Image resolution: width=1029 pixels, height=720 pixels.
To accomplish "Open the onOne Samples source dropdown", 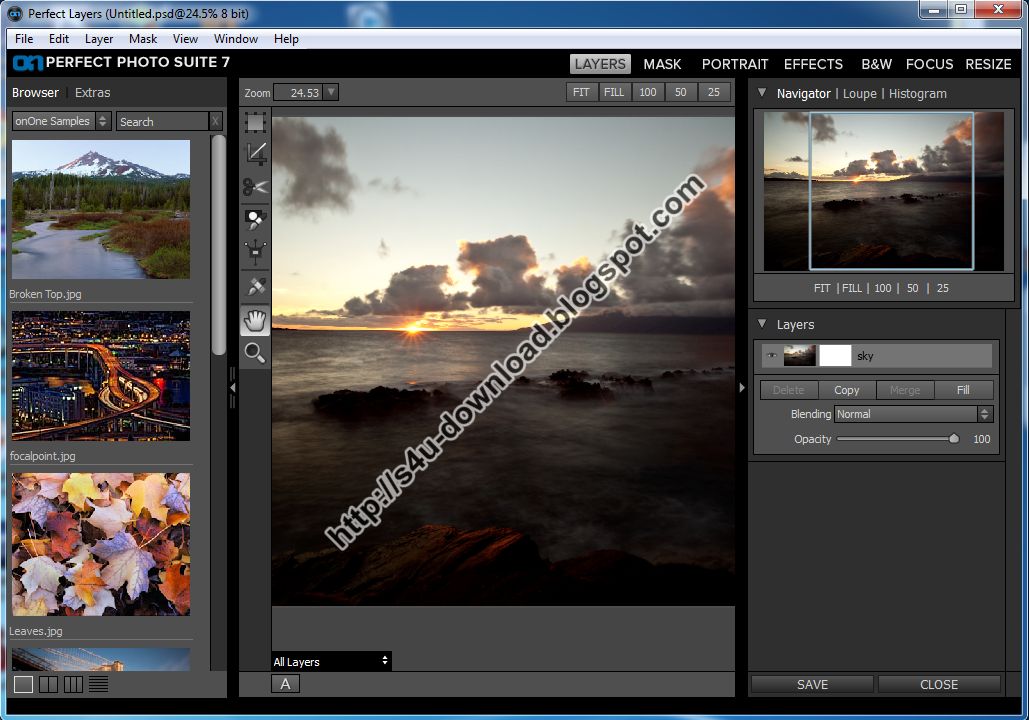I will pyautogui.click(x=62, y=121).
